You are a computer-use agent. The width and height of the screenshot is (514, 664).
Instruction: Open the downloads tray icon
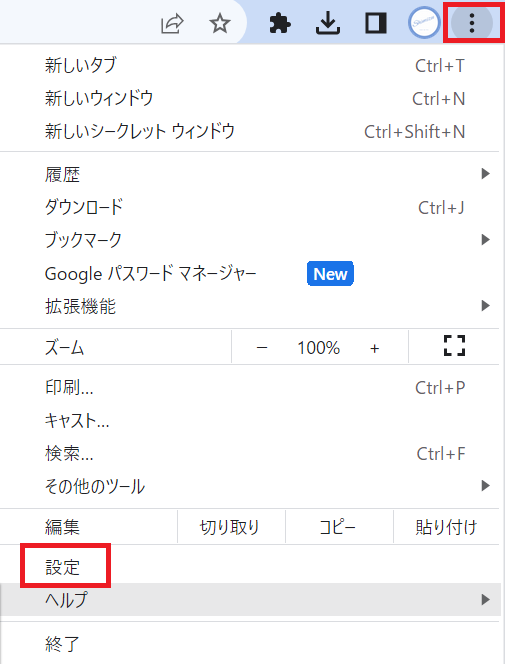328,23
